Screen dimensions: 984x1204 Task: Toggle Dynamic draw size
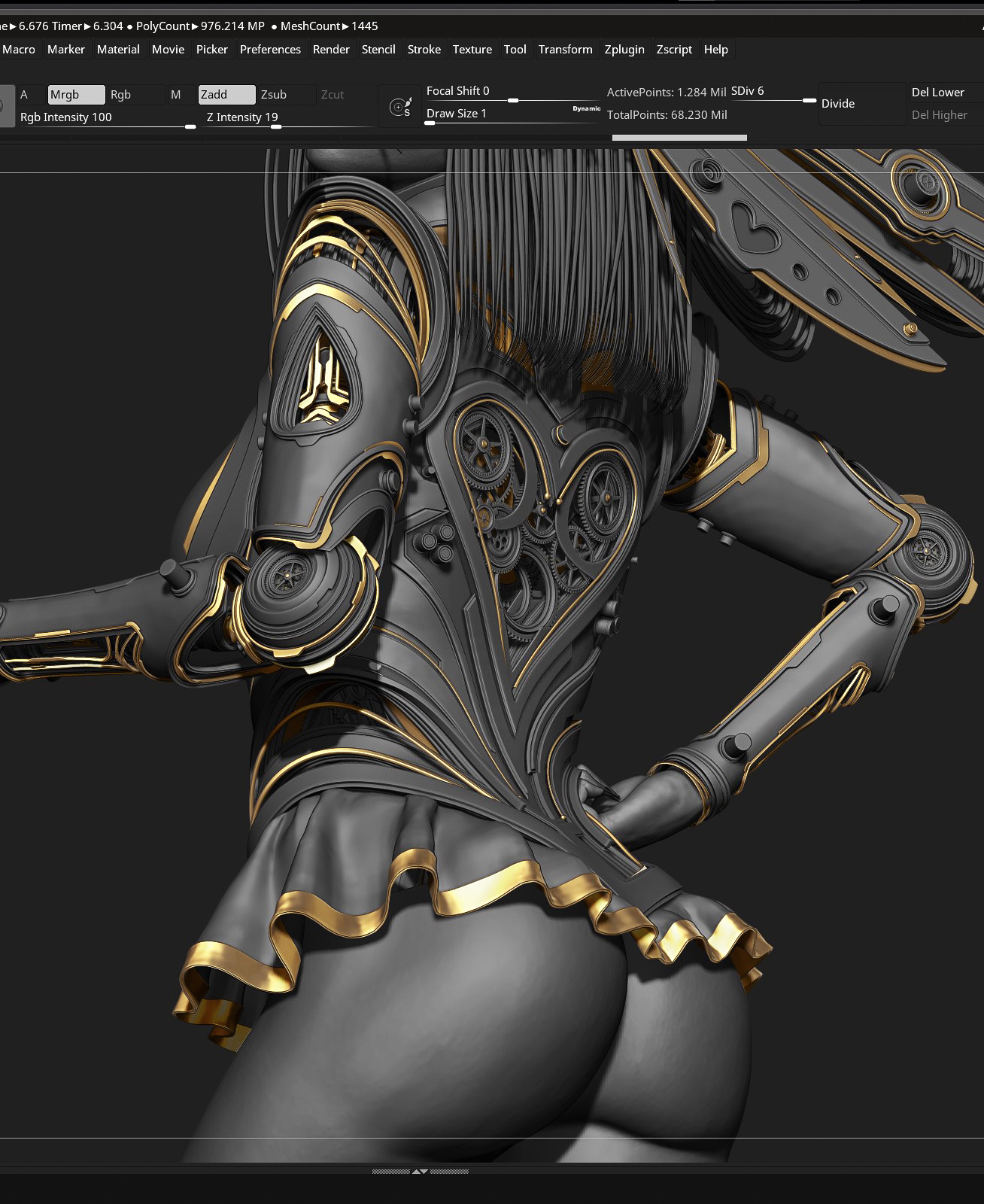point(586,108)
